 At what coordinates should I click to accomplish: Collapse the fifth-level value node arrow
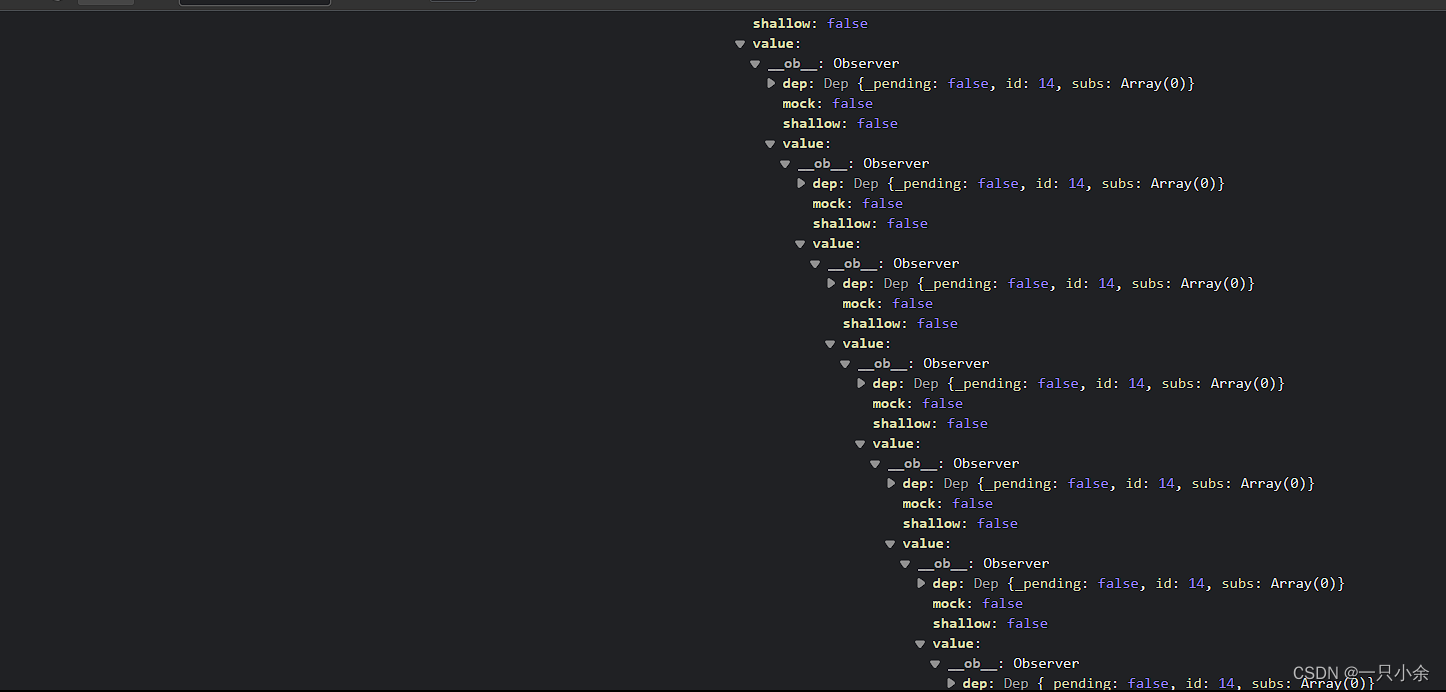[x=860, y=444]
